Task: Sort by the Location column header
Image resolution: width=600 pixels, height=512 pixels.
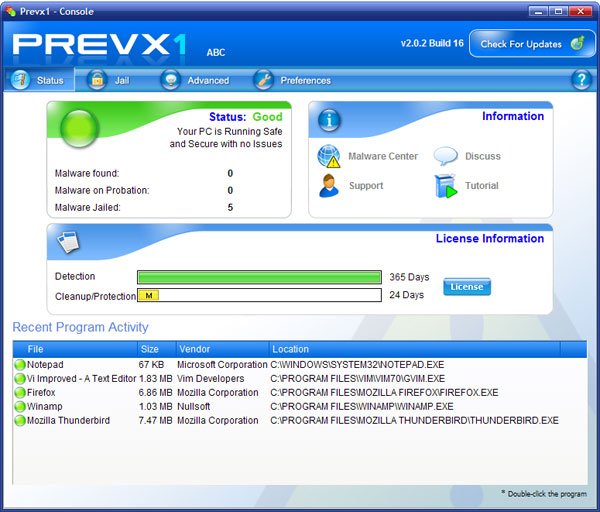Action: 415,349
